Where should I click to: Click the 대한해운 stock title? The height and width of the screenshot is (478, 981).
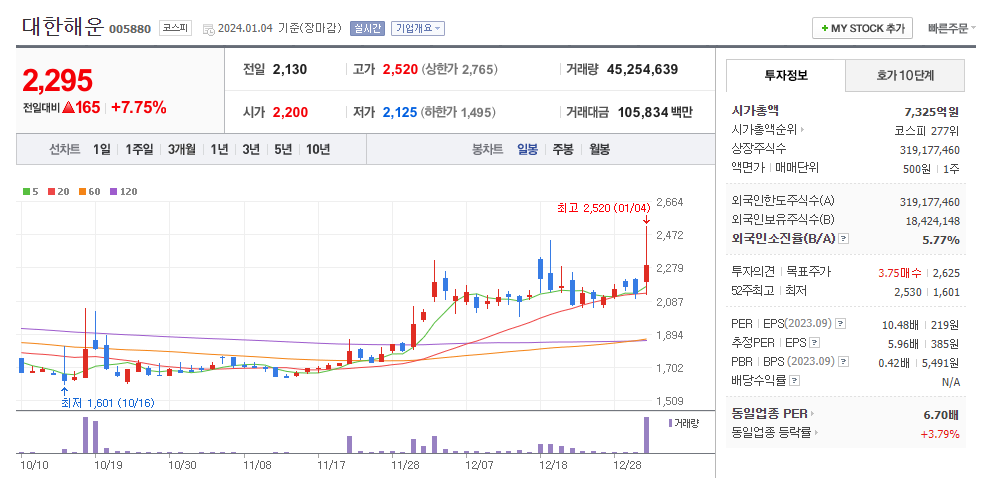(x=63, y=27)
